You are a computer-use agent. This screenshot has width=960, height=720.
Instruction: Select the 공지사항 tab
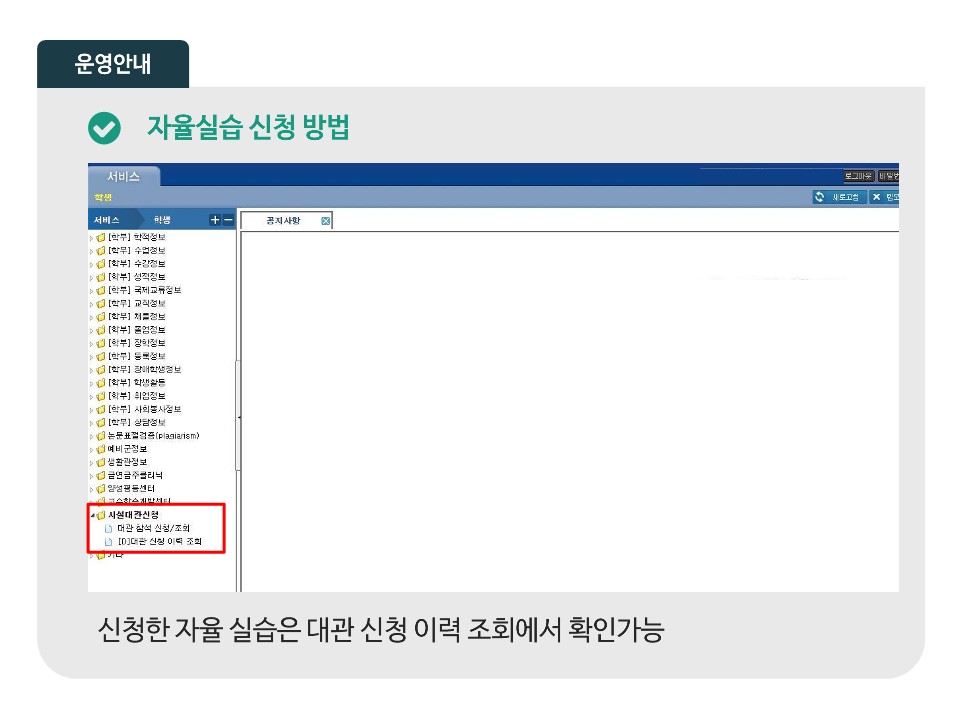point(283,221)
